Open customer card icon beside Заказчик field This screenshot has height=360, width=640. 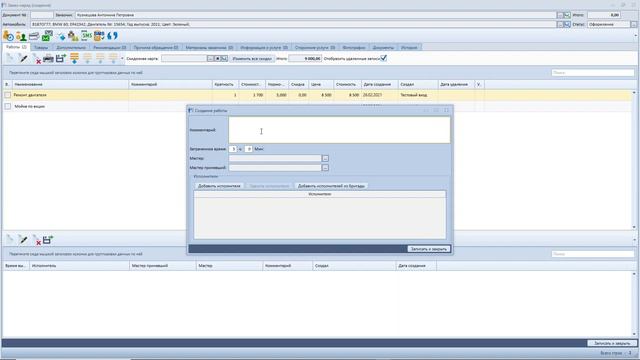[x=567, y=15]
